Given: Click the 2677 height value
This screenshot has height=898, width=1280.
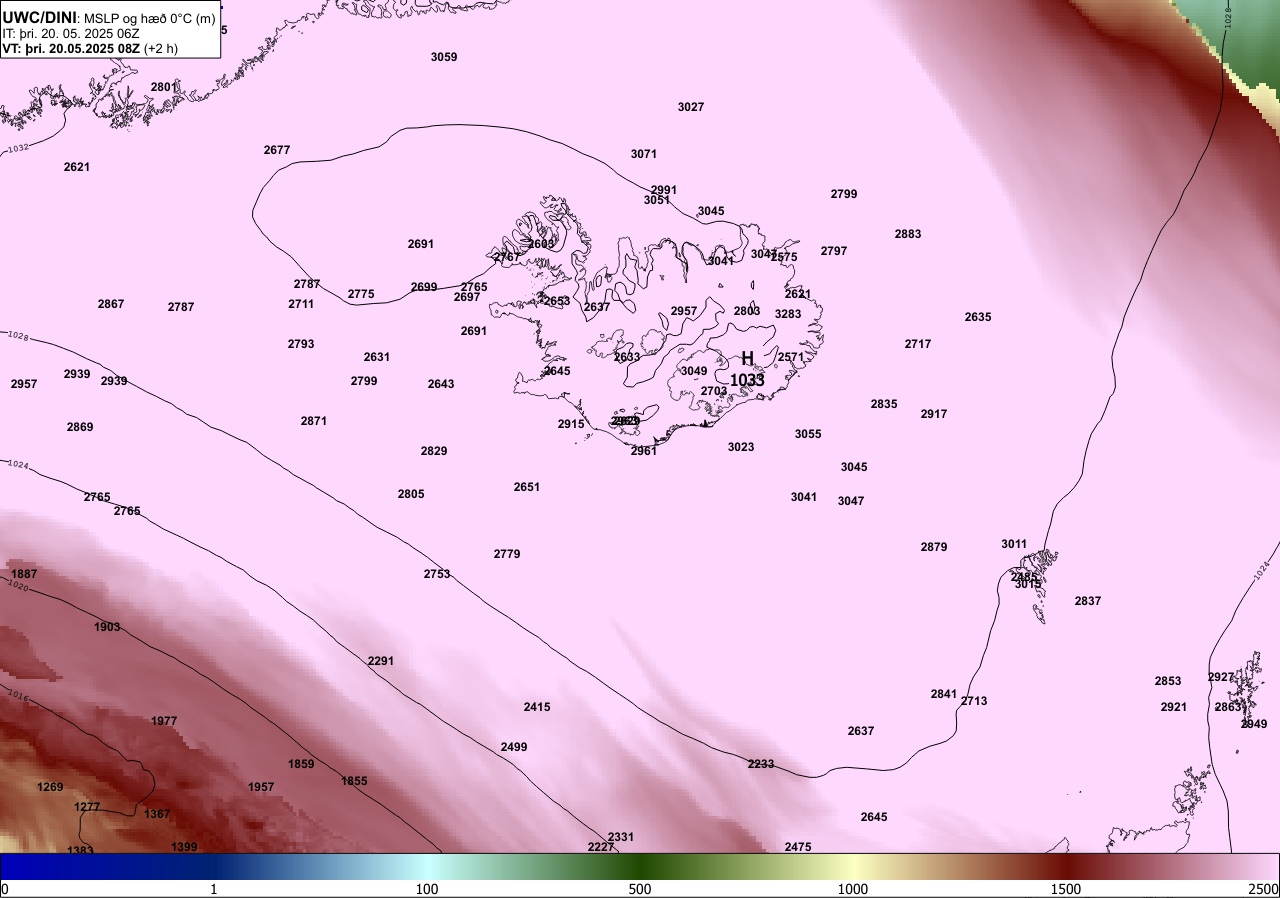Looking at the screenshot, I should point(277,150).
